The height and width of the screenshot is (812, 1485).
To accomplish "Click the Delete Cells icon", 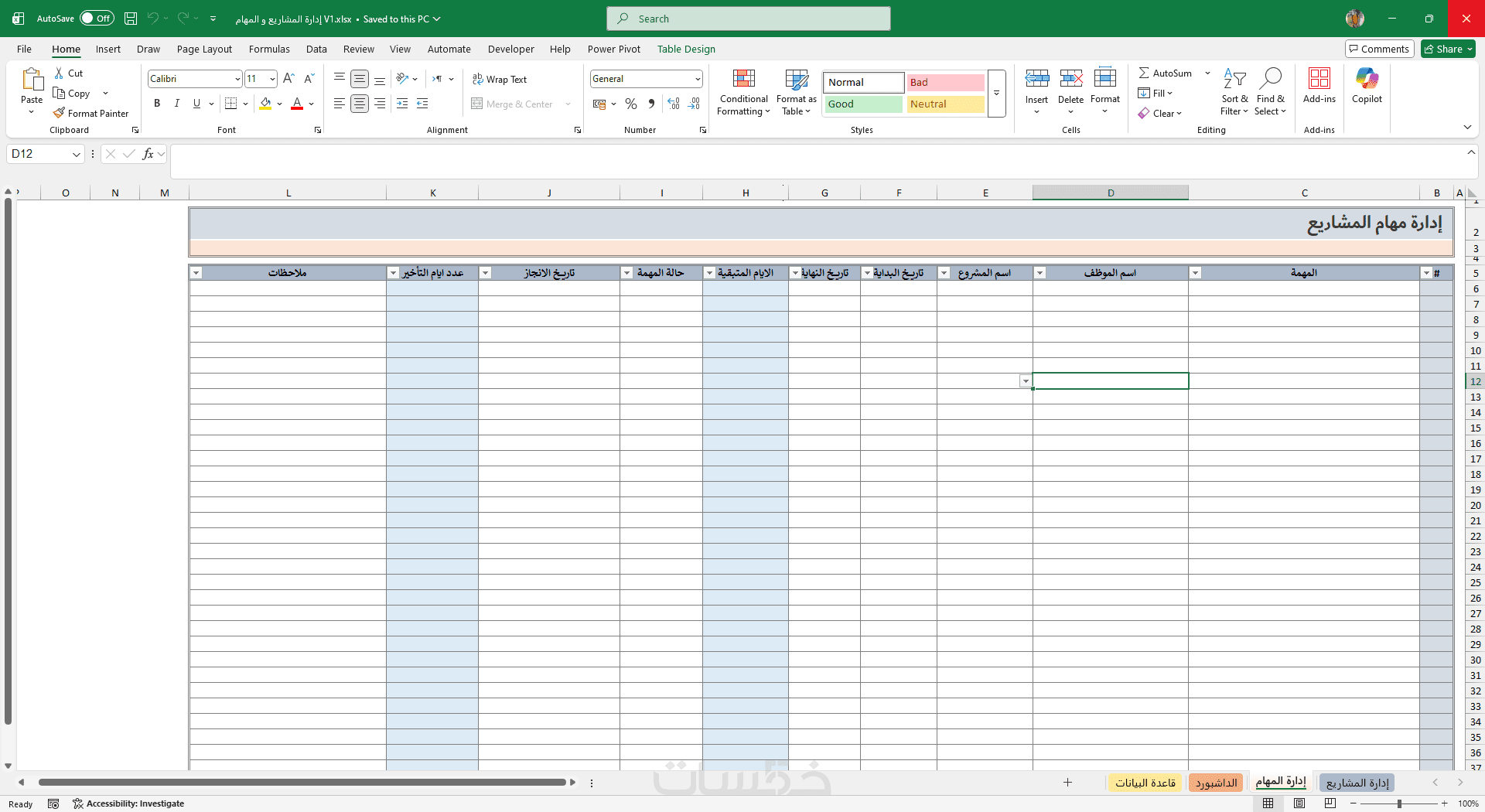I will 1071,78.
